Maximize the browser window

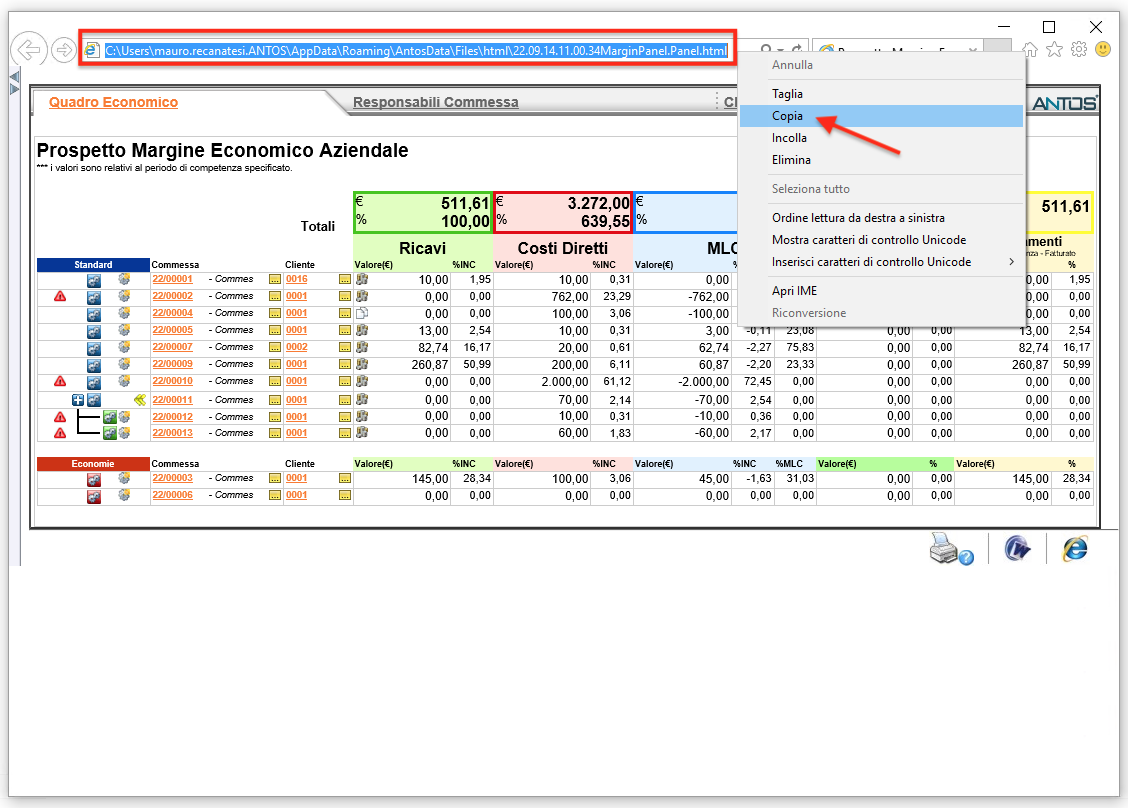point(1049,27)
